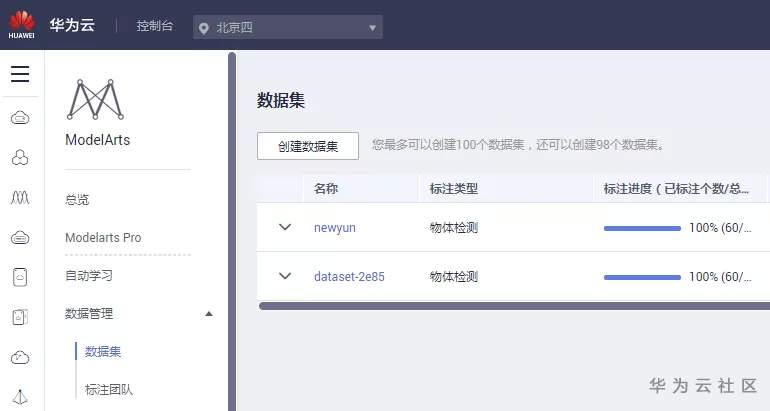Click the 创建数据集 button
Viewport: 770px width, 411px height.
click(x=308, y=146)
